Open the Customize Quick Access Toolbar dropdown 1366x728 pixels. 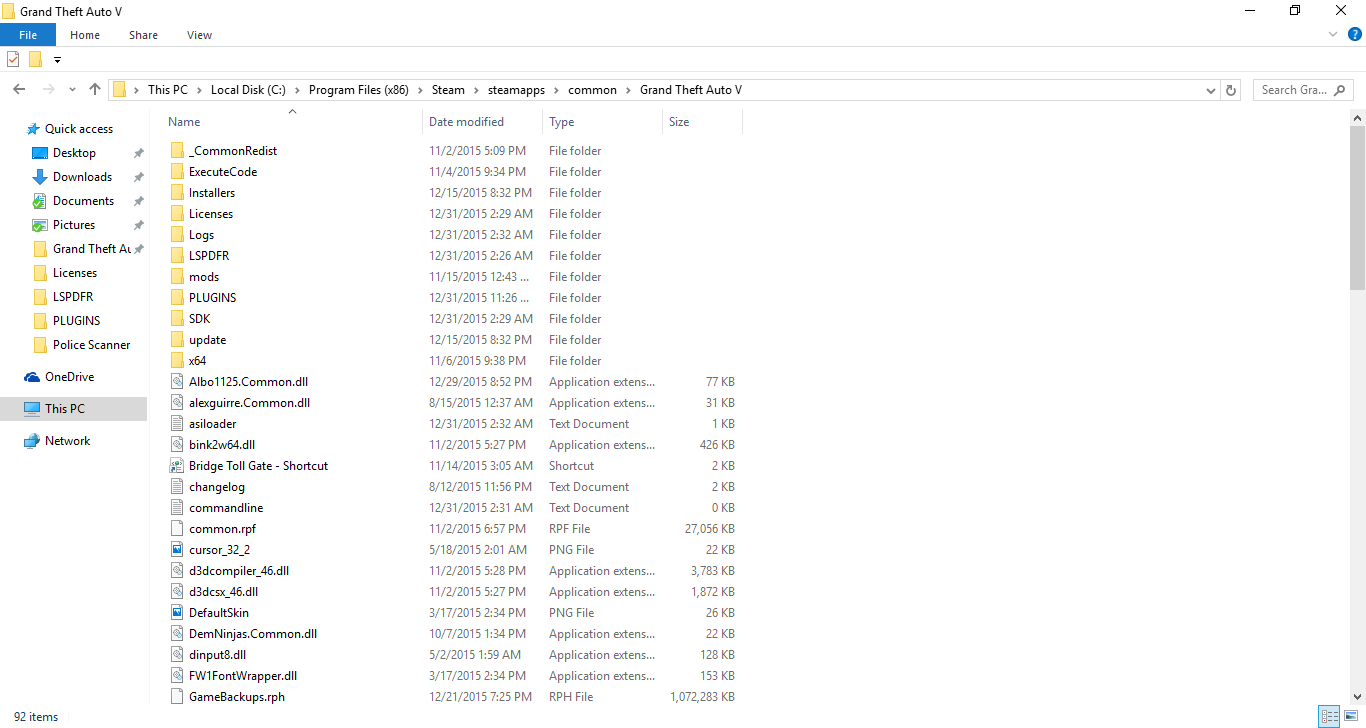tap(57, 60)
